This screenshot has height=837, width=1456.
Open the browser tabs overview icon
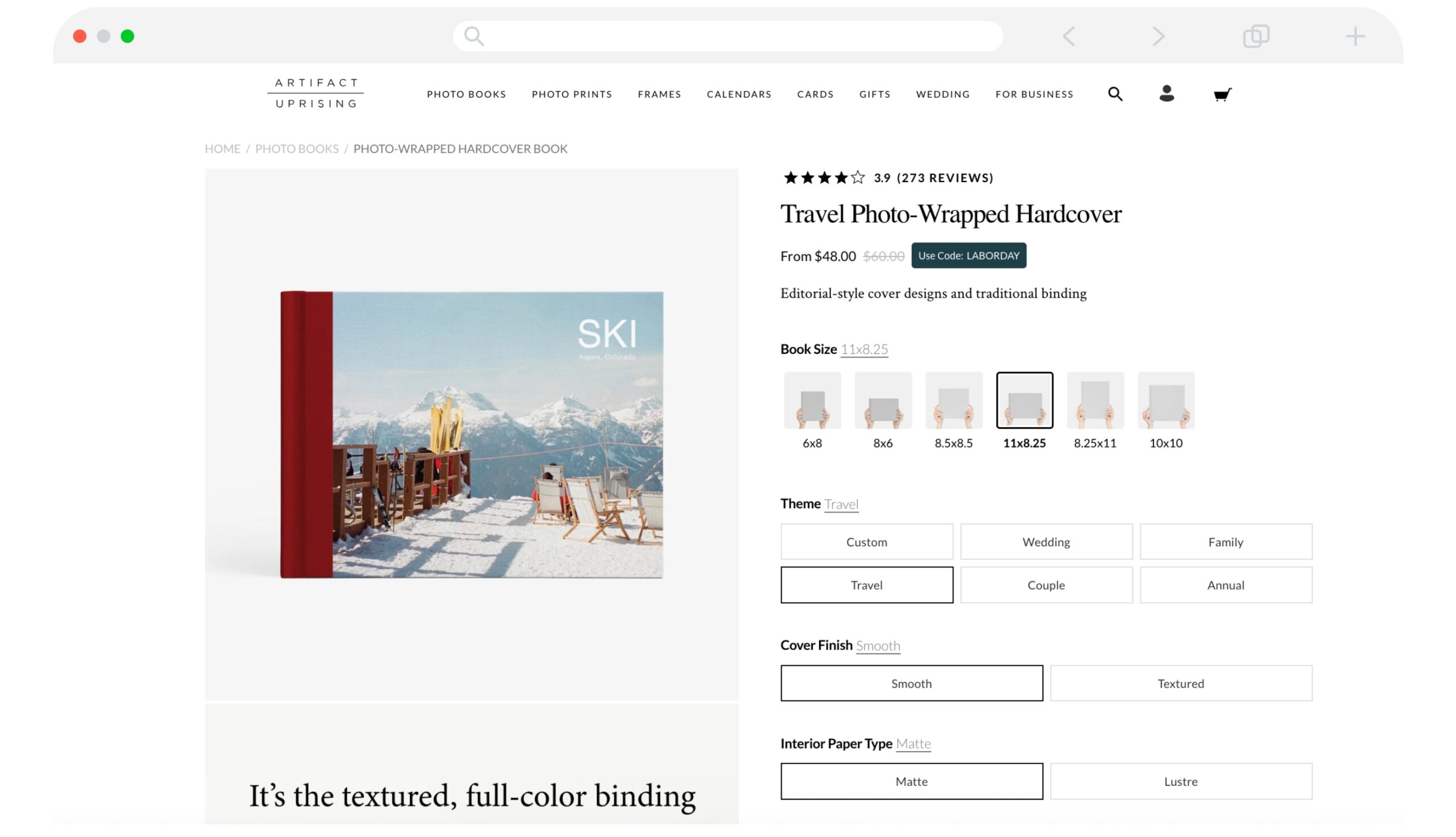pyautogui.click(x=1255, y=36)
